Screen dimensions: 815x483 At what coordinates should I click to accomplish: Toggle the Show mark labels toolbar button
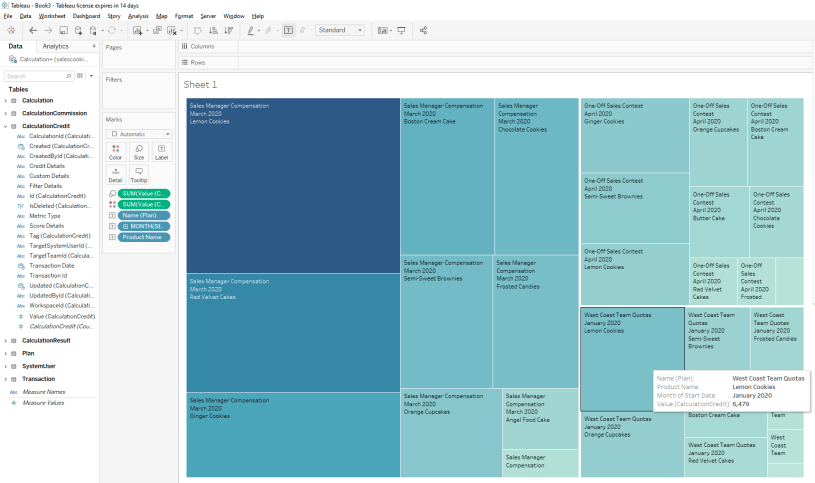click(x=288, y=31)
